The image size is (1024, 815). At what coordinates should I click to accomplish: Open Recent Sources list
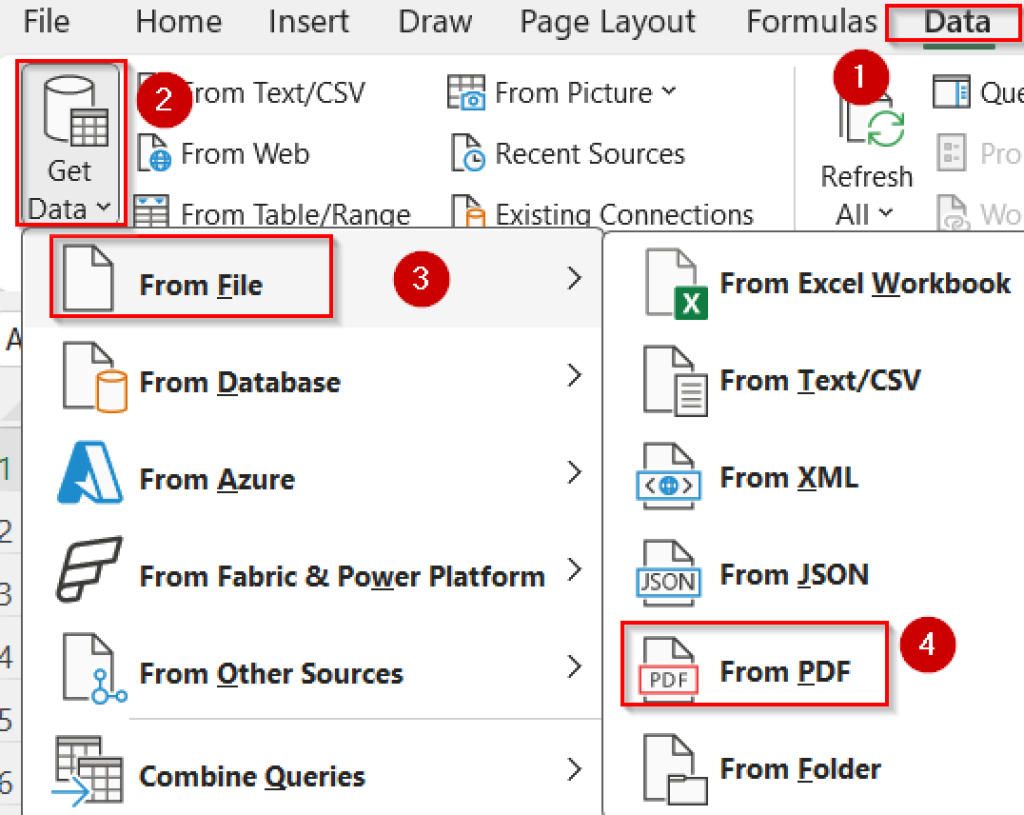click(583, 153)
